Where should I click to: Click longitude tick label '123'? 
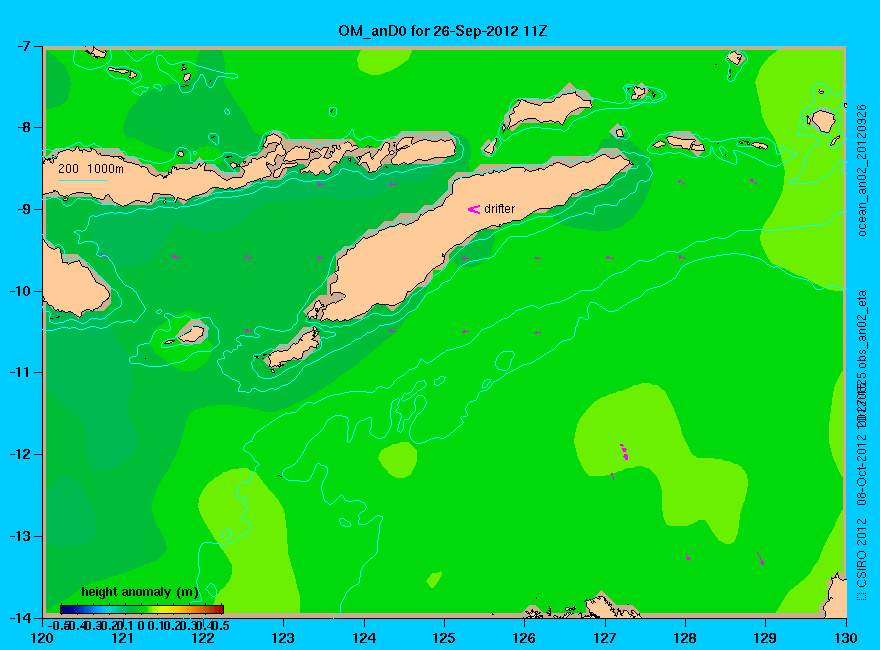(283, 638)
